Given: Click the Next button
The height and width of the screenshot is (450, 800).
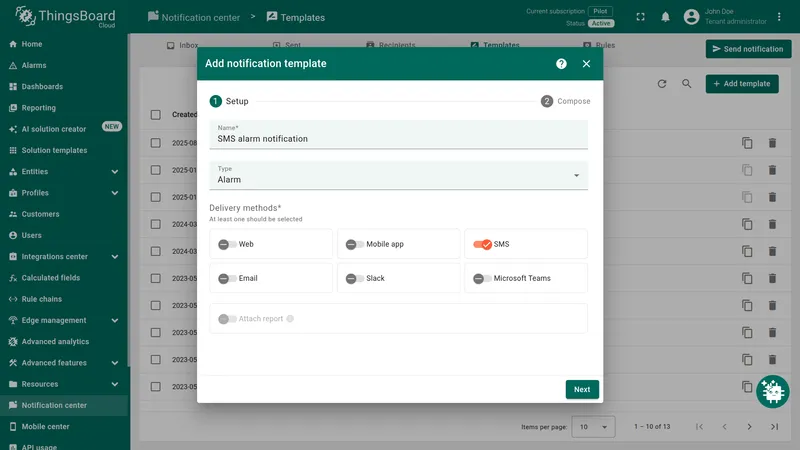Looking at the screenshot, I should pyautogui.click(x=582, y=389).
